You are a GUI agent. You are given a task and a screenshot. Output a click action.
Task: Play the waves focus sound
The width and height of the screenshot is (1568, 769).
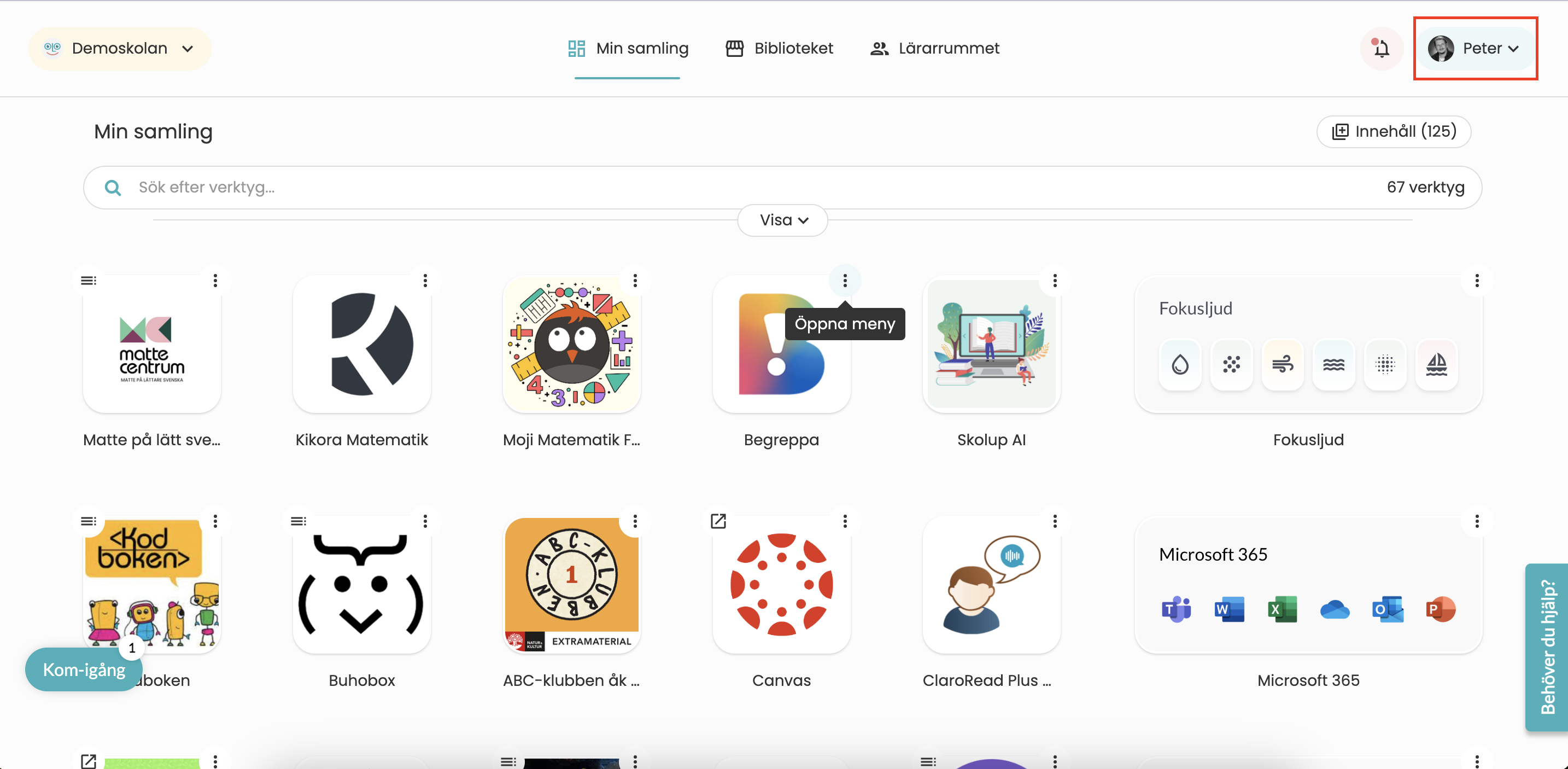pyautogui.click(x=1333, y=365)
